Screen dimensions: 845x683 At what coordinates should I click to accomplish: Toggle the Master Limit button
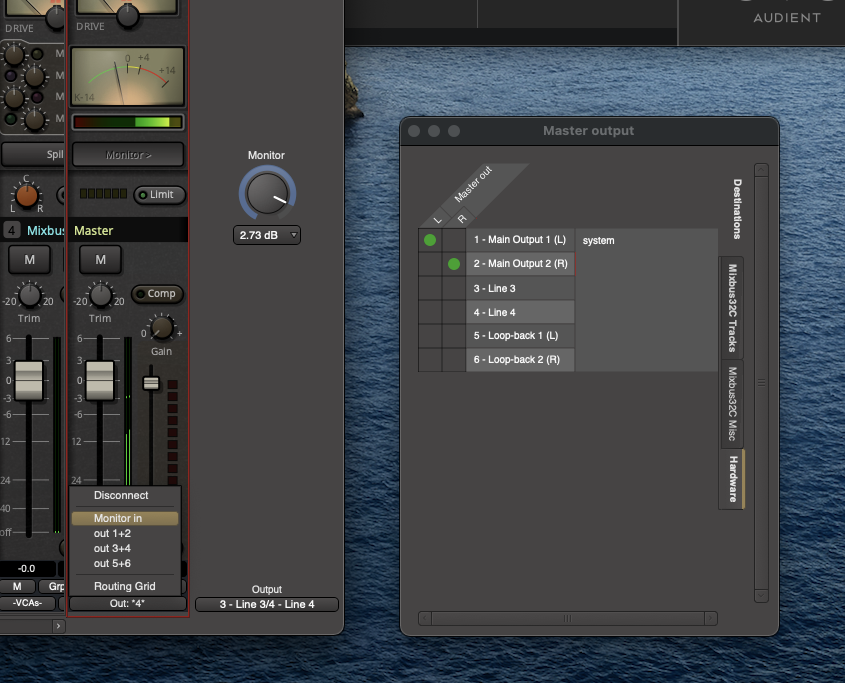160,195
